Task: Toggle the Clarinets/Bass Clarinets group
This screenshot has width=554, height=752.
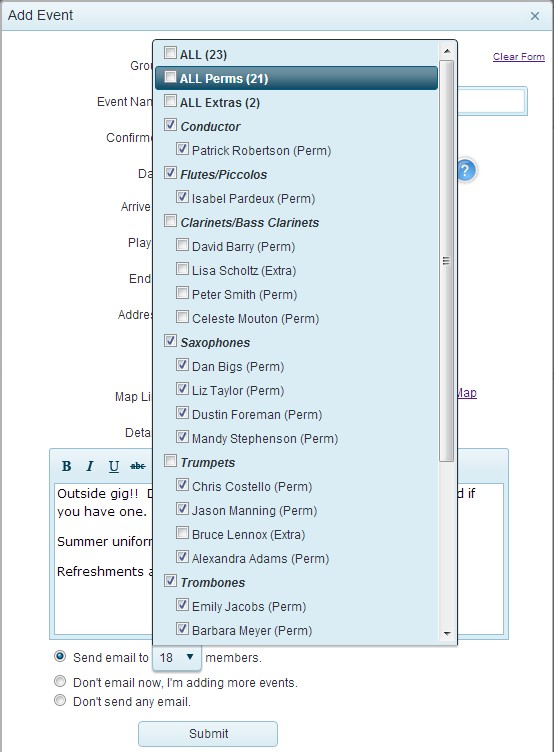Action: coord(170,221)
